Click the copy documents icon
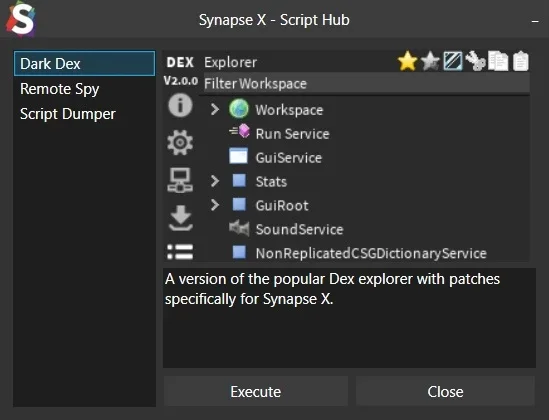The width and height of the screenshot is (549, 420). [498, 61]
